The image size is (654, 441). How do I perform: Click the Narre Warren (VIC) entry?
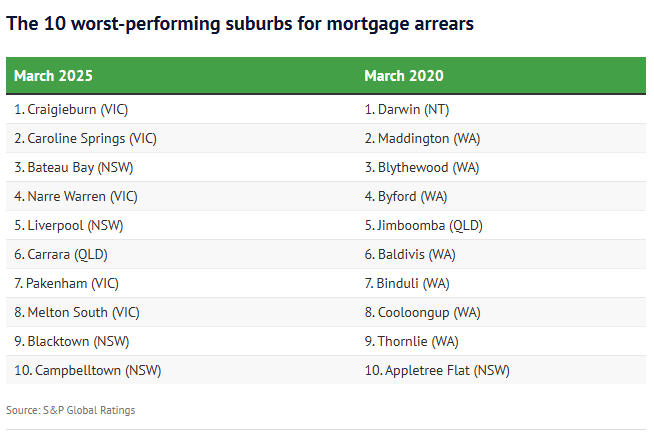(x=76, y=196)
